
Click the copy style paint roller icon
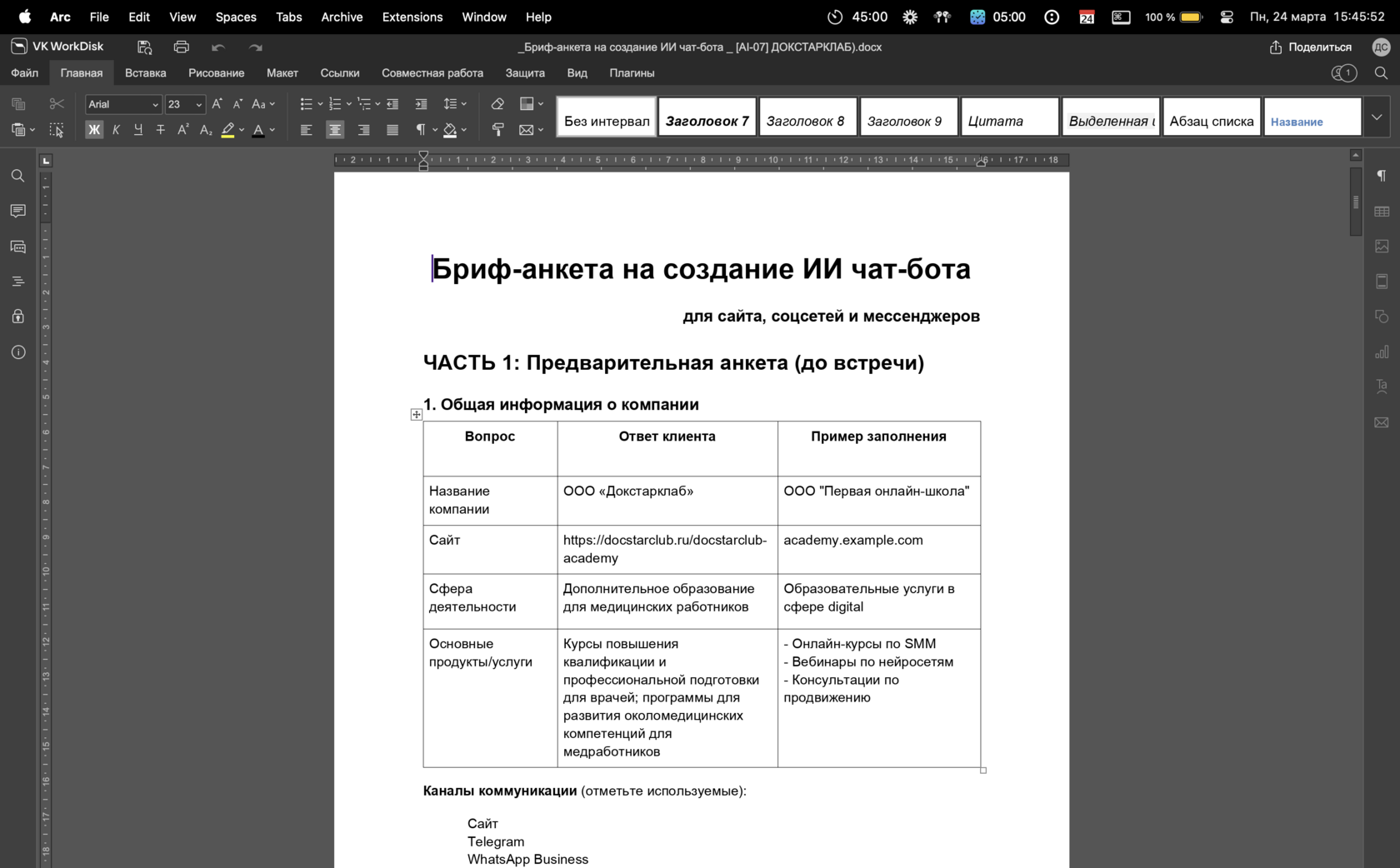click(497, 130)
